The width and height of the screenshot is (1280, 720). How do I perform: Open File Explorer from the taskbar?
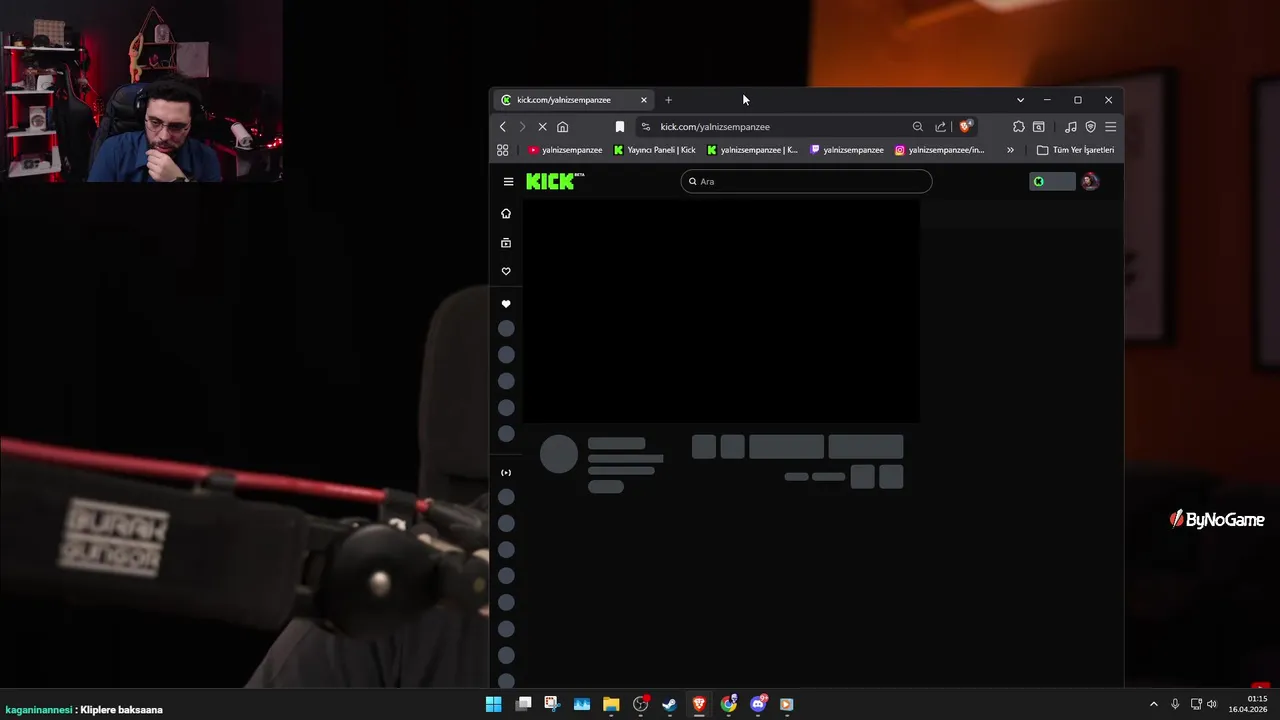click(x=611, y=704)
